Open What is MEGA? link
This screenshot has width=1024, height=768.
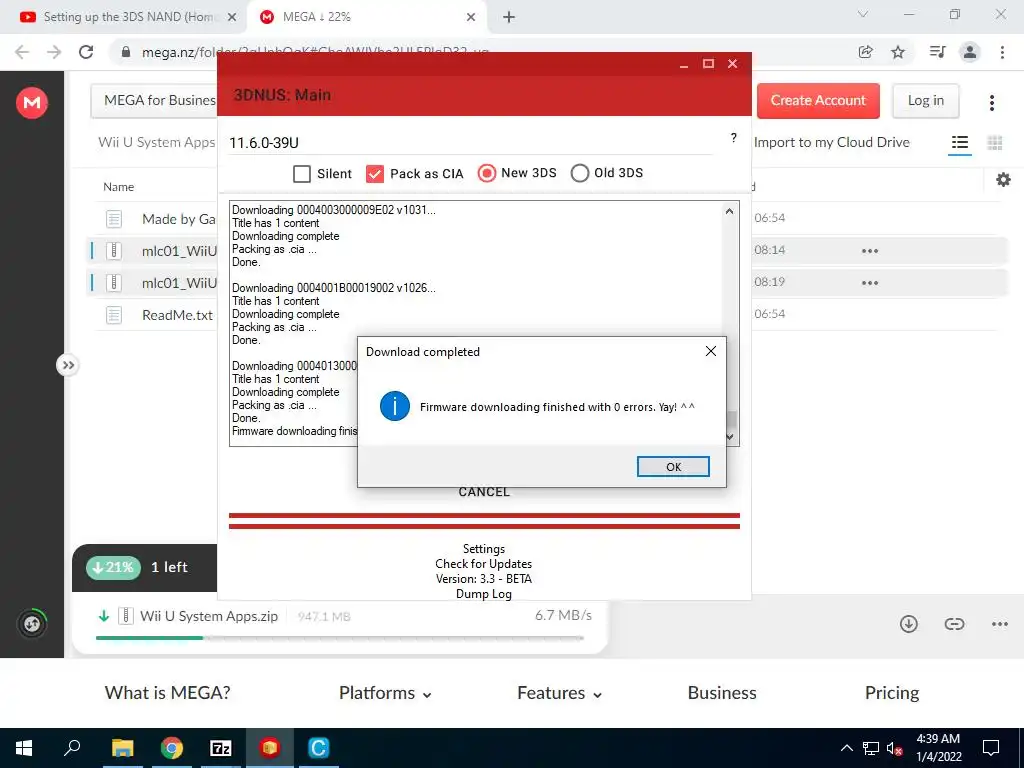pyautogui.click(x=167, y=693)
